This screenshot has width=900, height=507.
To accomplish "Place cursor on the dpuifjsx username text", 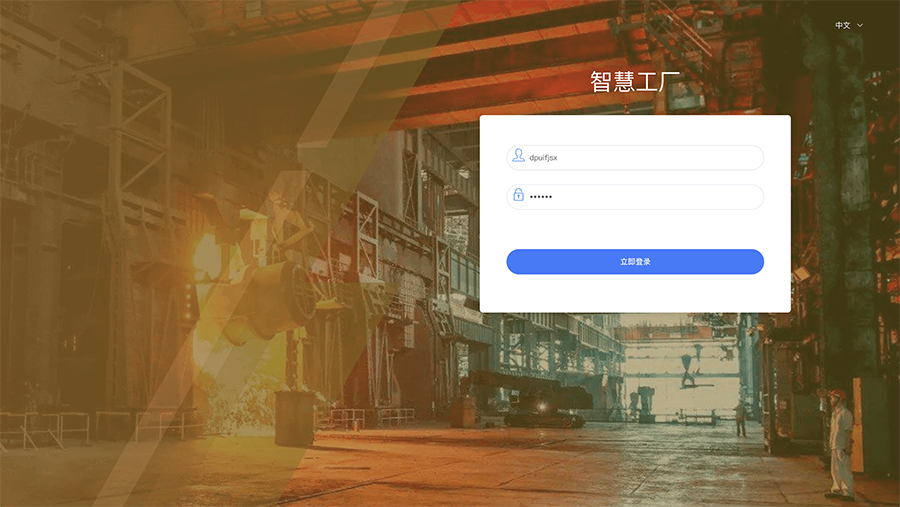I will coord(543,157).
